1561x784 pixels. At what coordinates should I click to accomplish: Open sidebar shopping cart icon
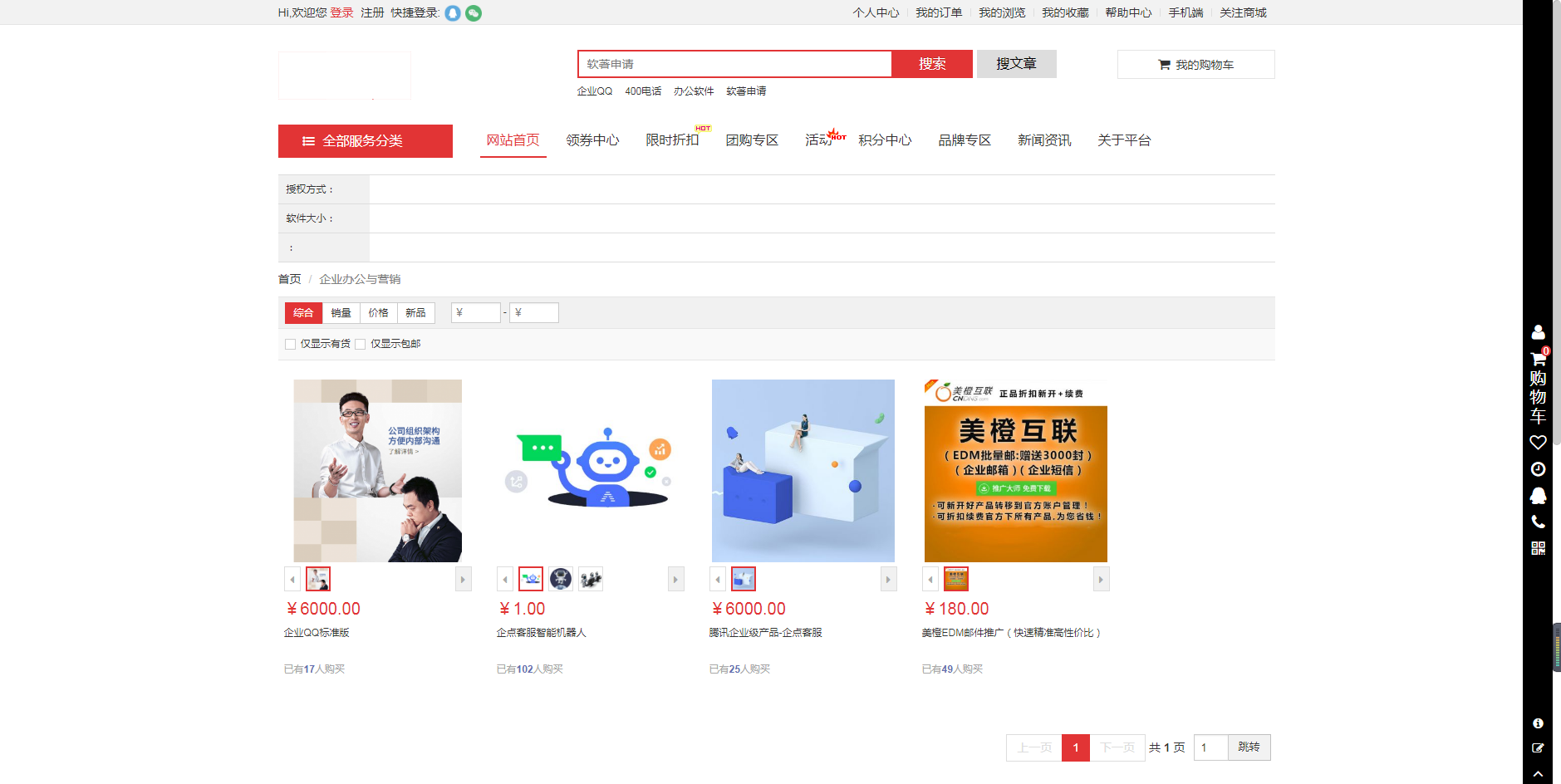1538,360
